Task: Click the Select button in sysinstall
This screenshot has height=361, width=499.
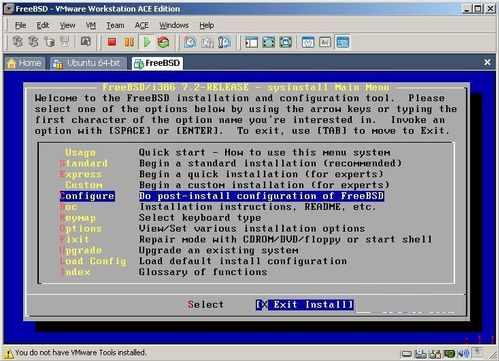Action: click(206, 304)
